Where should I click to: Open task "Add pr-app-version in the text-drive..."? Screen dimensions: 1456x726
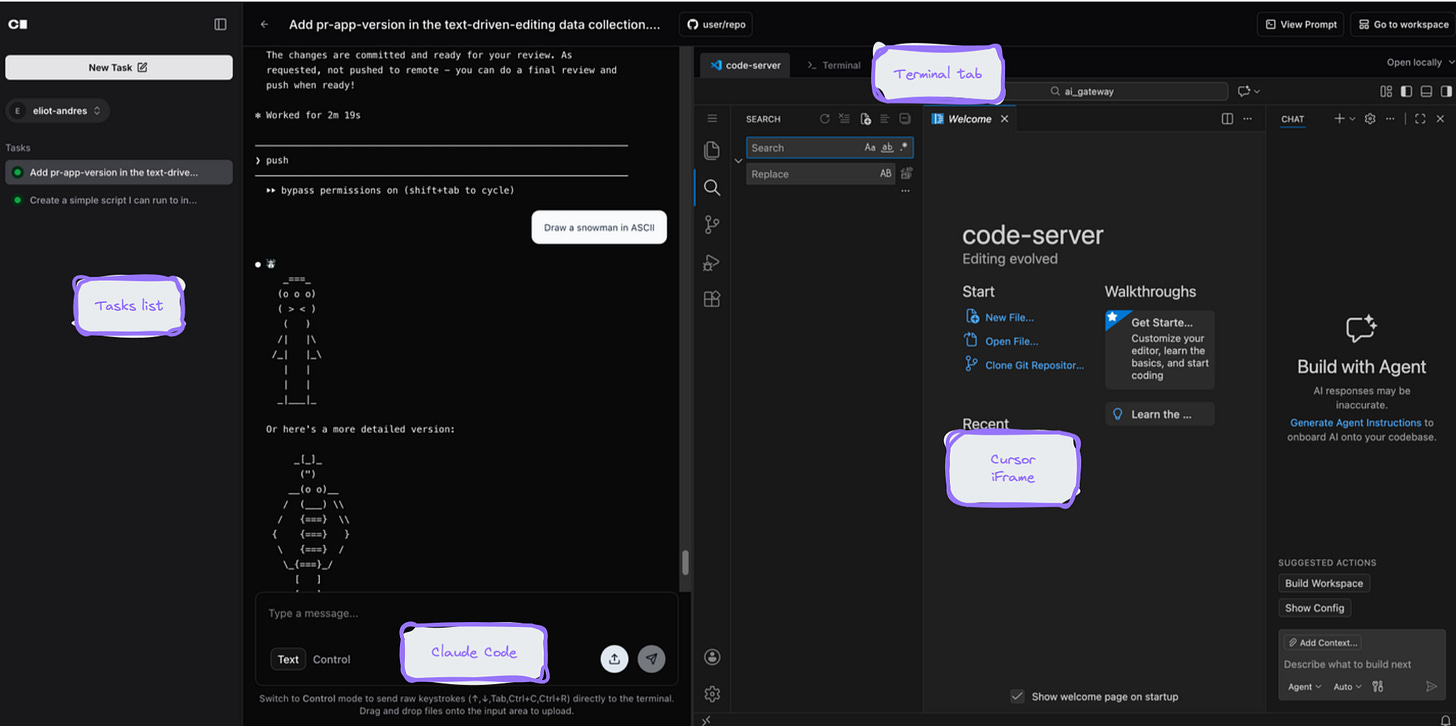119,172
